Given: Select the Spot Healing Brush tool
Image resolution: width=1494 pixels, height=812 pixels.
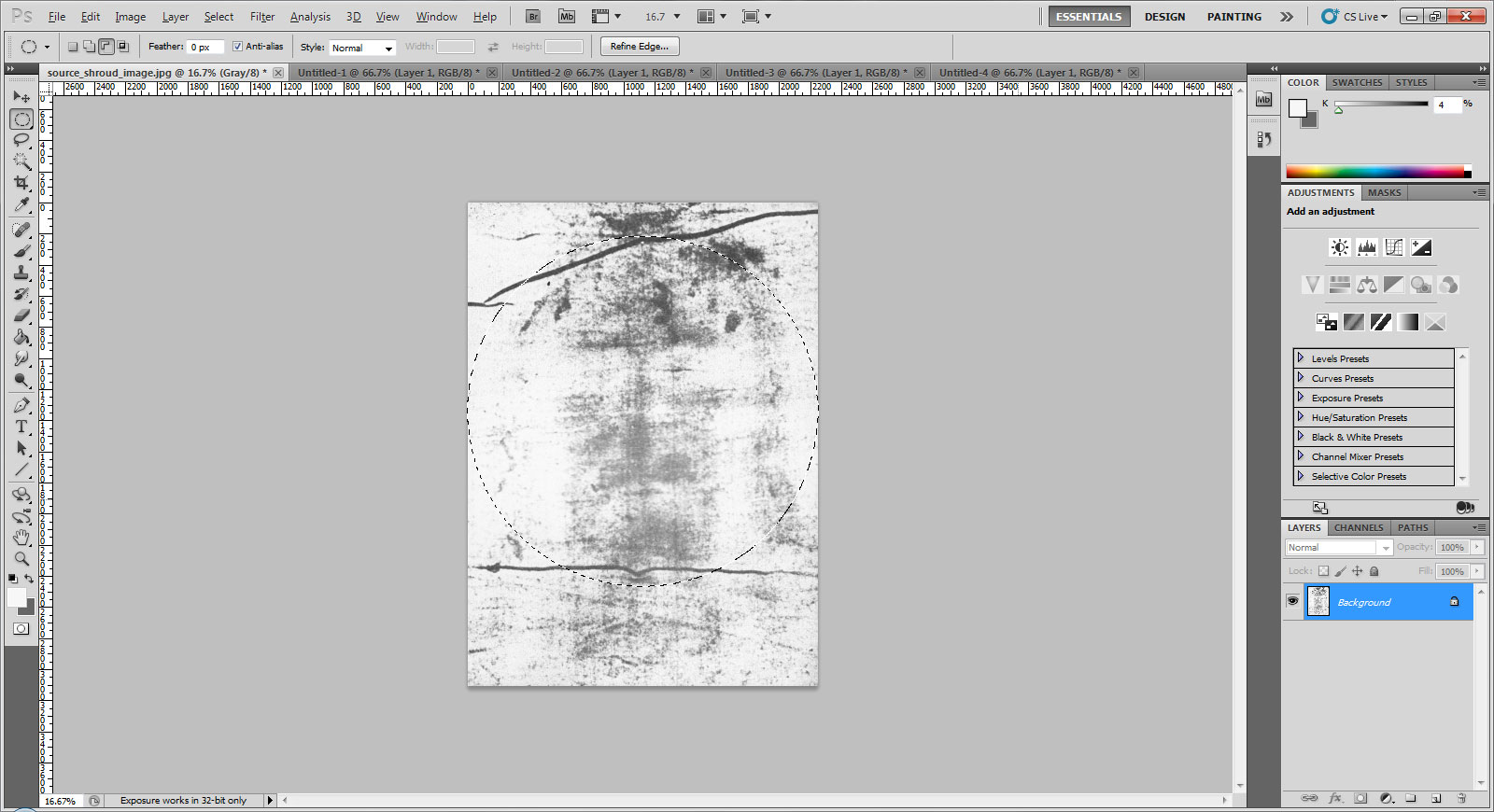Looking at the screenshot, I should [x=21, y=230].
